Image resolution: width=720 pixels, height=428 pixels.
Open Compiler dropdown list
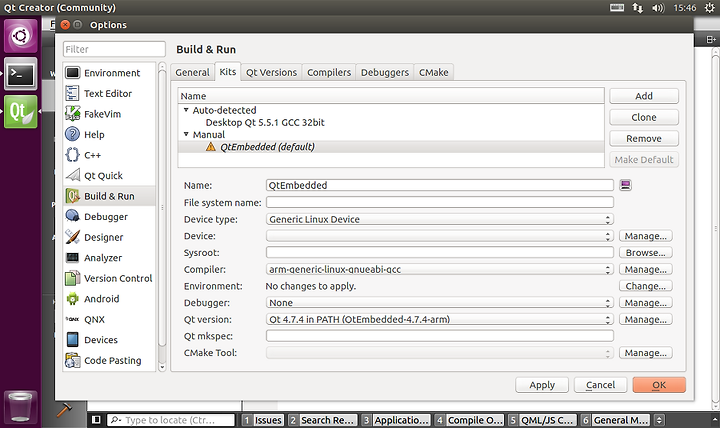pos(440,269)
